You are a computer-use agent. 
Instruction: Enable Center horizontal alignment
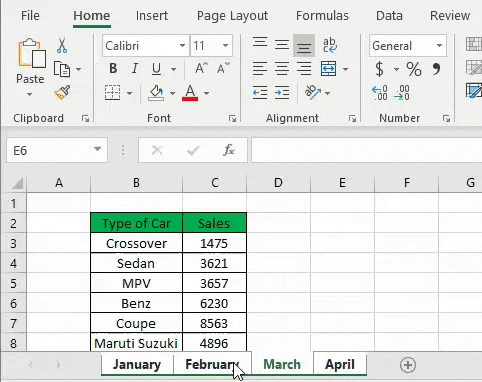click(x=282, y=69)
